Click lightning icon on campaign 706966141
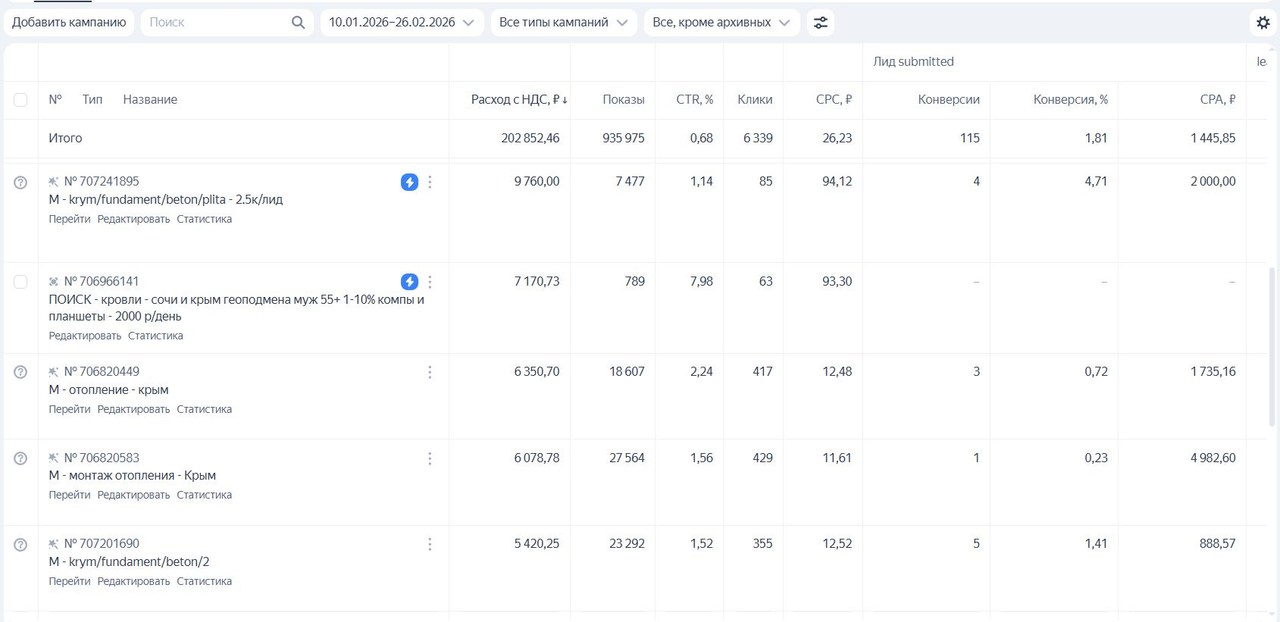The width and height of the screenshot is (1280, 622). pyautogui.click(x=409, y=282)
